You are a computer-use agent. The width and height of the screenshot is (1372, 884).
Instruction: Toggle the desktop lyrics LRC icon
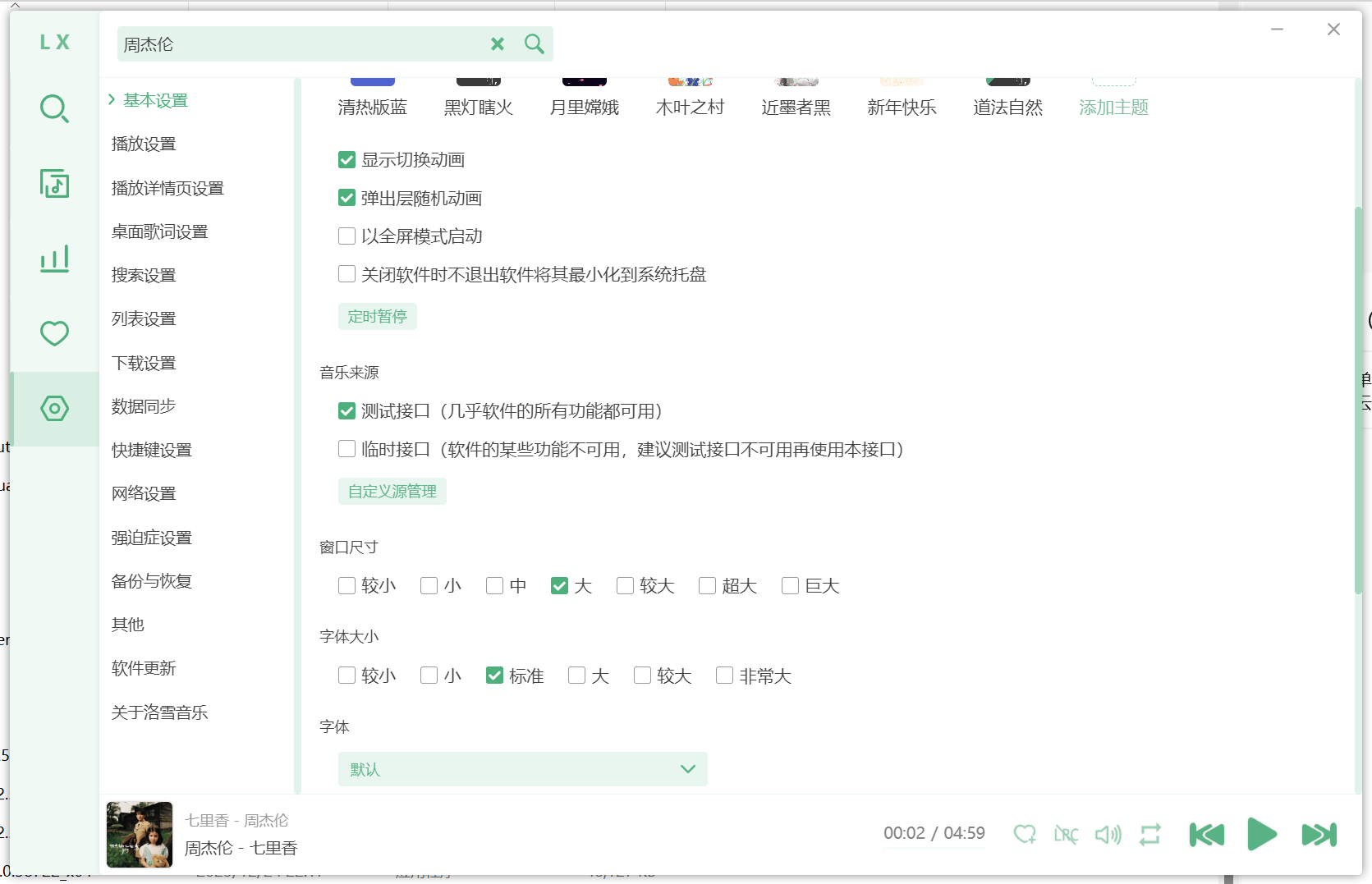(x=1066, y=835)
